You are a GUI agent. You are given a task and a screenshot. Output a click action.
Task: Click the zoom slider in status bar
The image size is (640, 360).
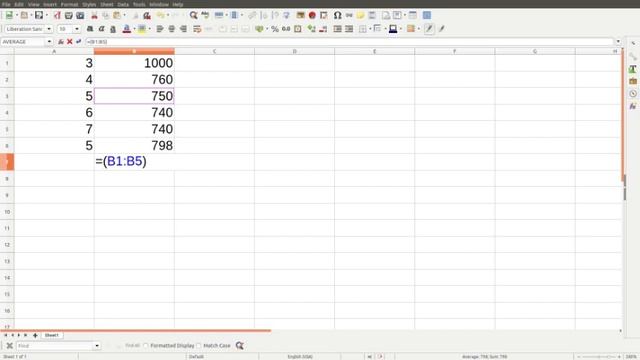(x=599, y=357)
